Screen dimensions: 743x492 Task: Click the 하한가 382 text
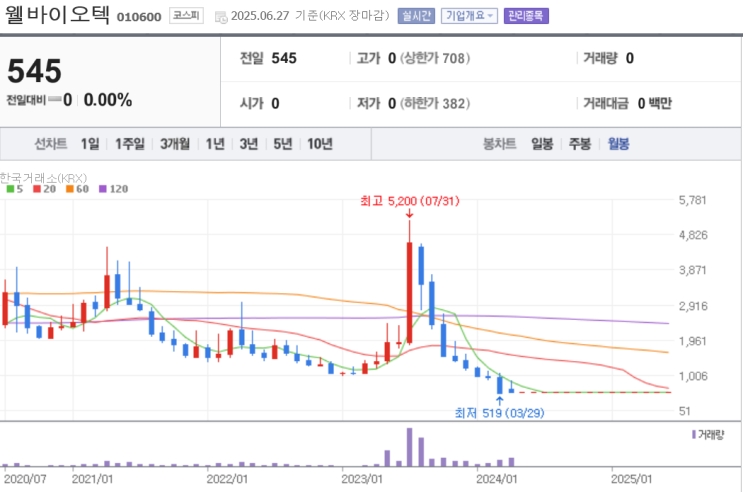pyautogui.click(x=435, y=103)
